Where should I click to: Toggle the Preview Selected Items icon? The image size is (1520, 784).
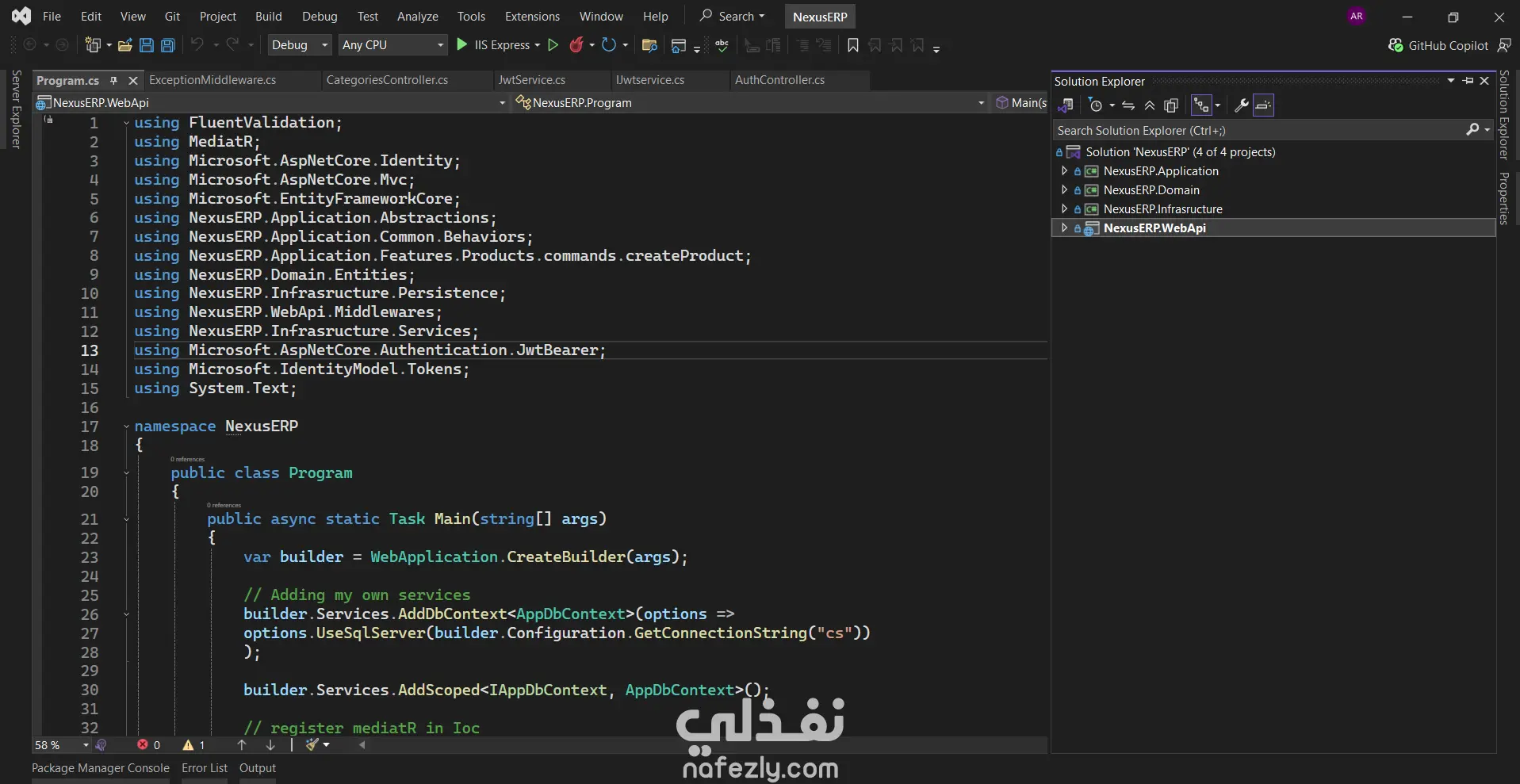[x=1263, y=105]
